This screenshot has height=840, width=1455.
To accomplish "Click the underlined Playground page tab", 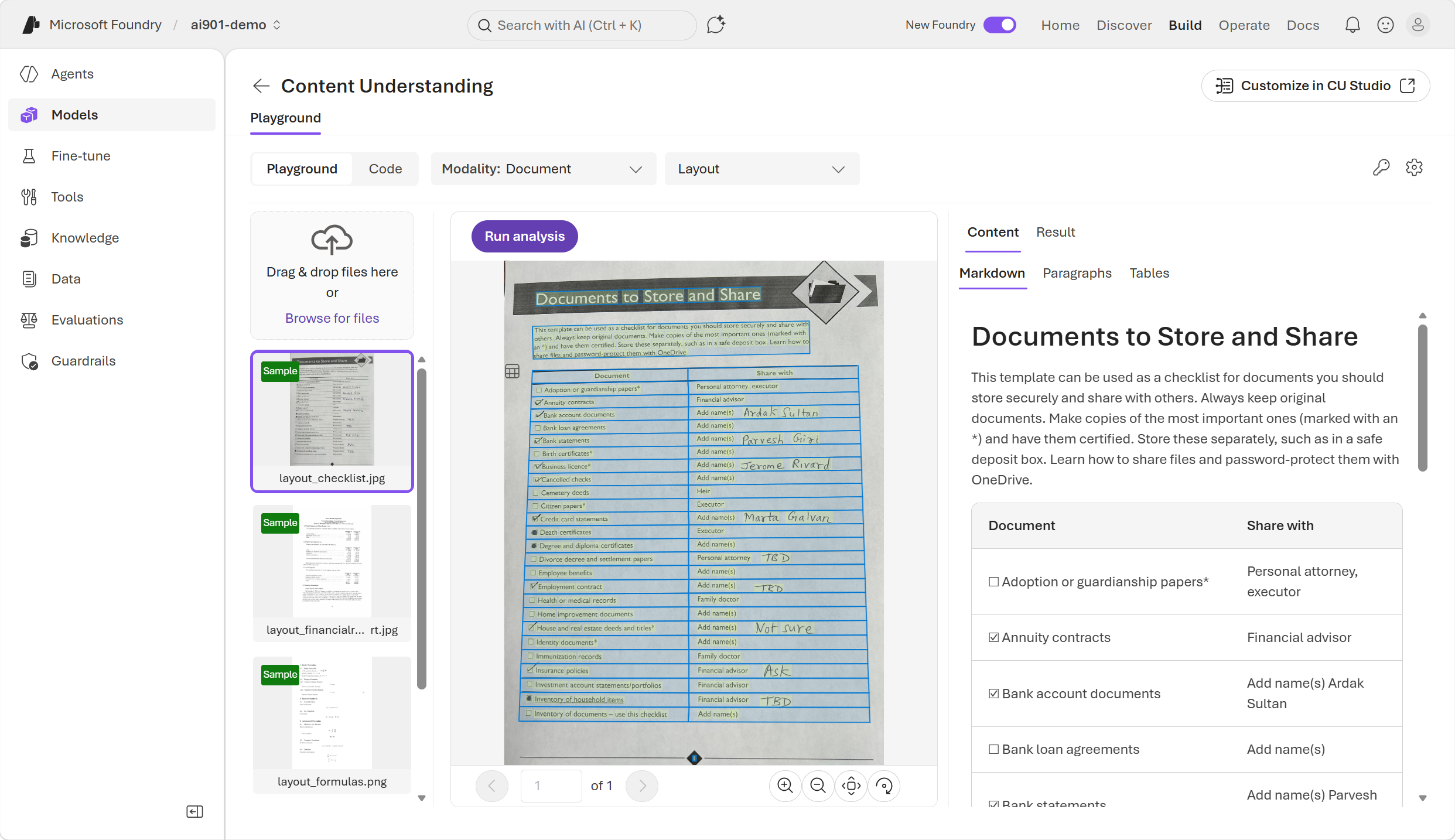I will (285, 118).
